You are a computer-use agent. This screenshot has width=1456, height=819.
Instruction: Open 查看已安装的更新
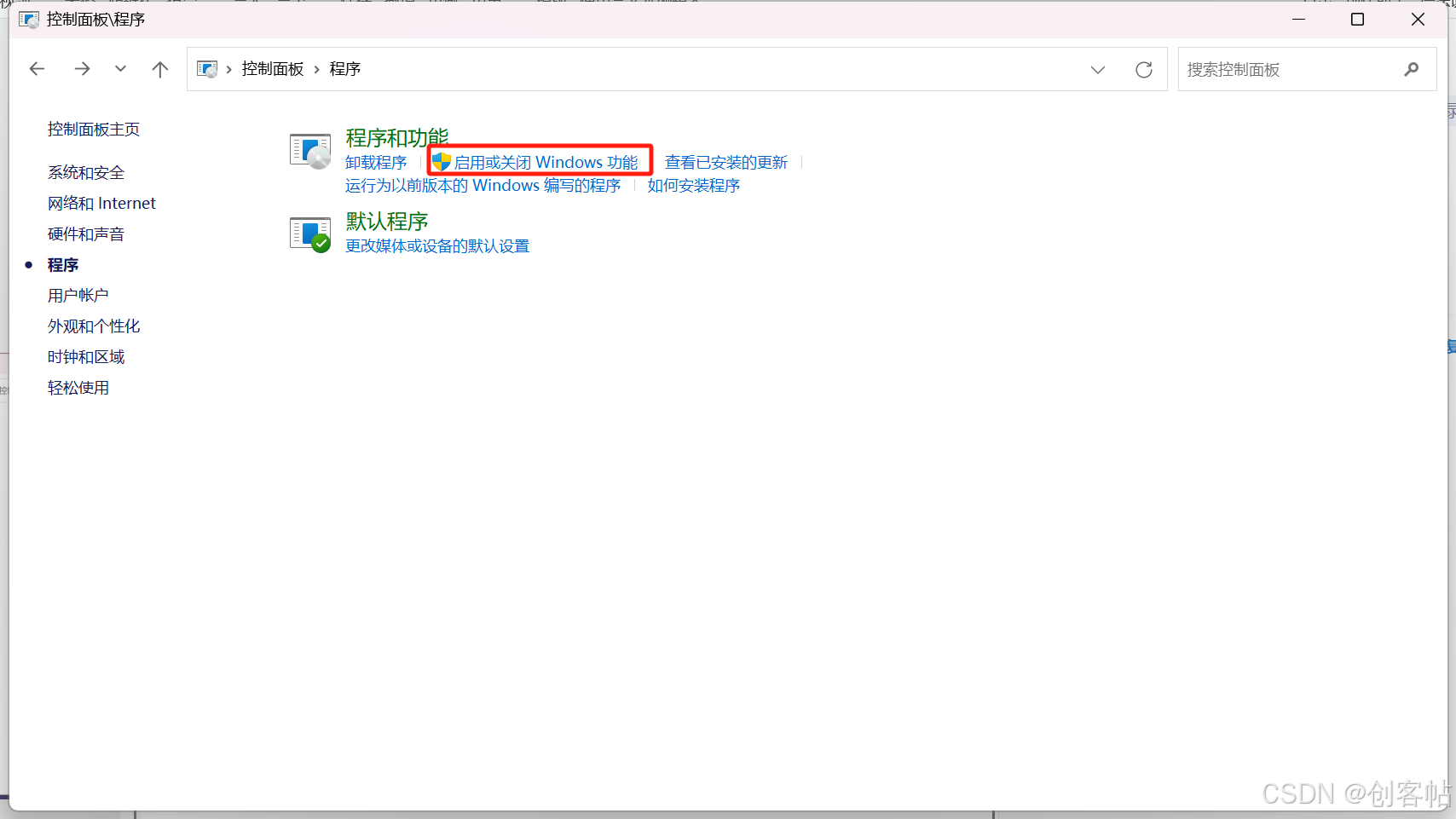coord(726,163)
